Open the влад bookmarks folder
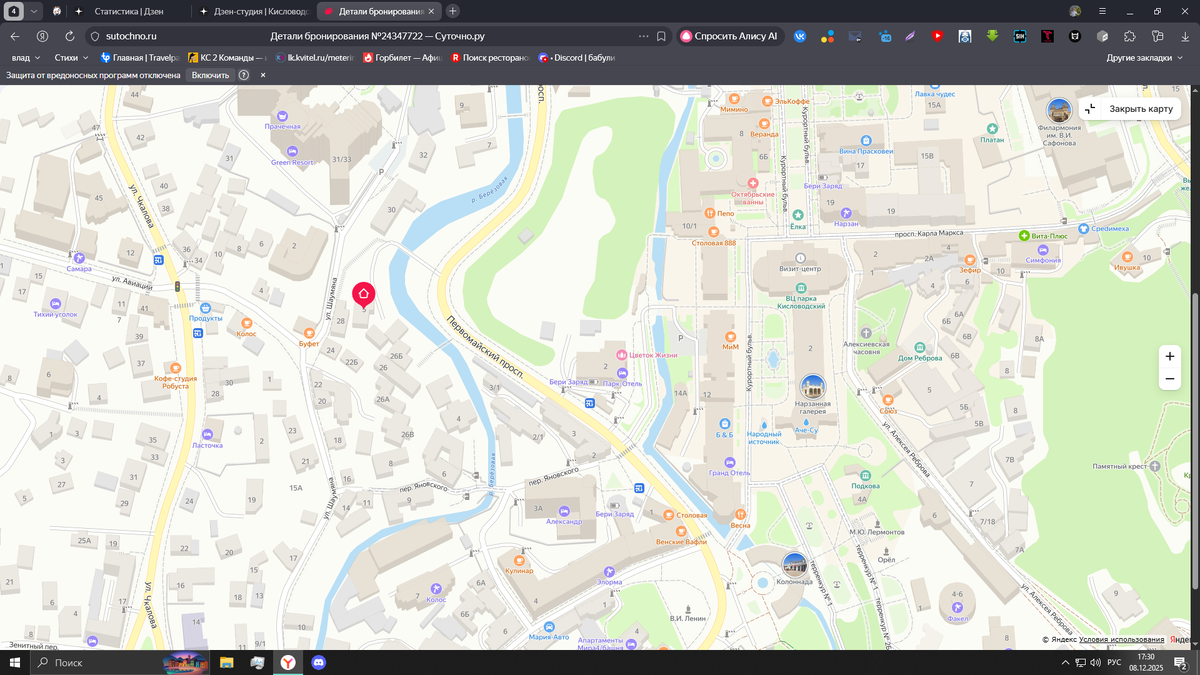The width and height of the screenshot is (1200, 675). [x=26, y=58]
